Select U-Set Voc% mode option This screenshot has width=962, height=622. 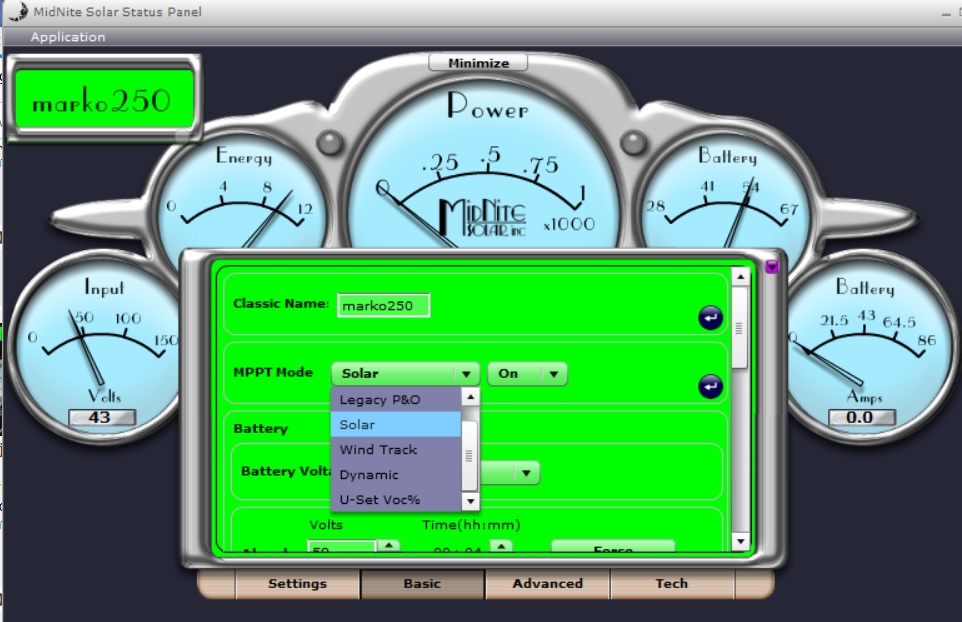click(x=395, y=500)
